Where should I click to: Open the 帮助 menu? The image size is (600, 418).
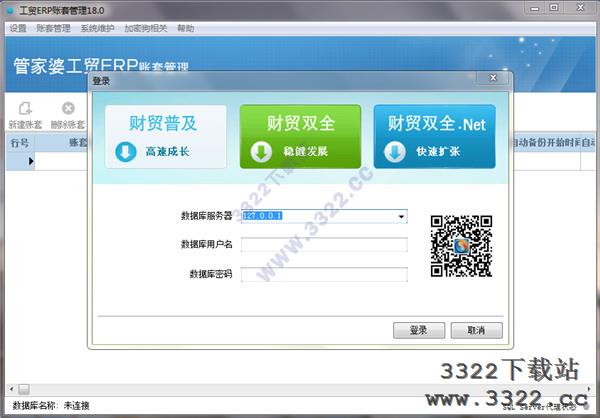pyautogui.click(x=186, y=28)
